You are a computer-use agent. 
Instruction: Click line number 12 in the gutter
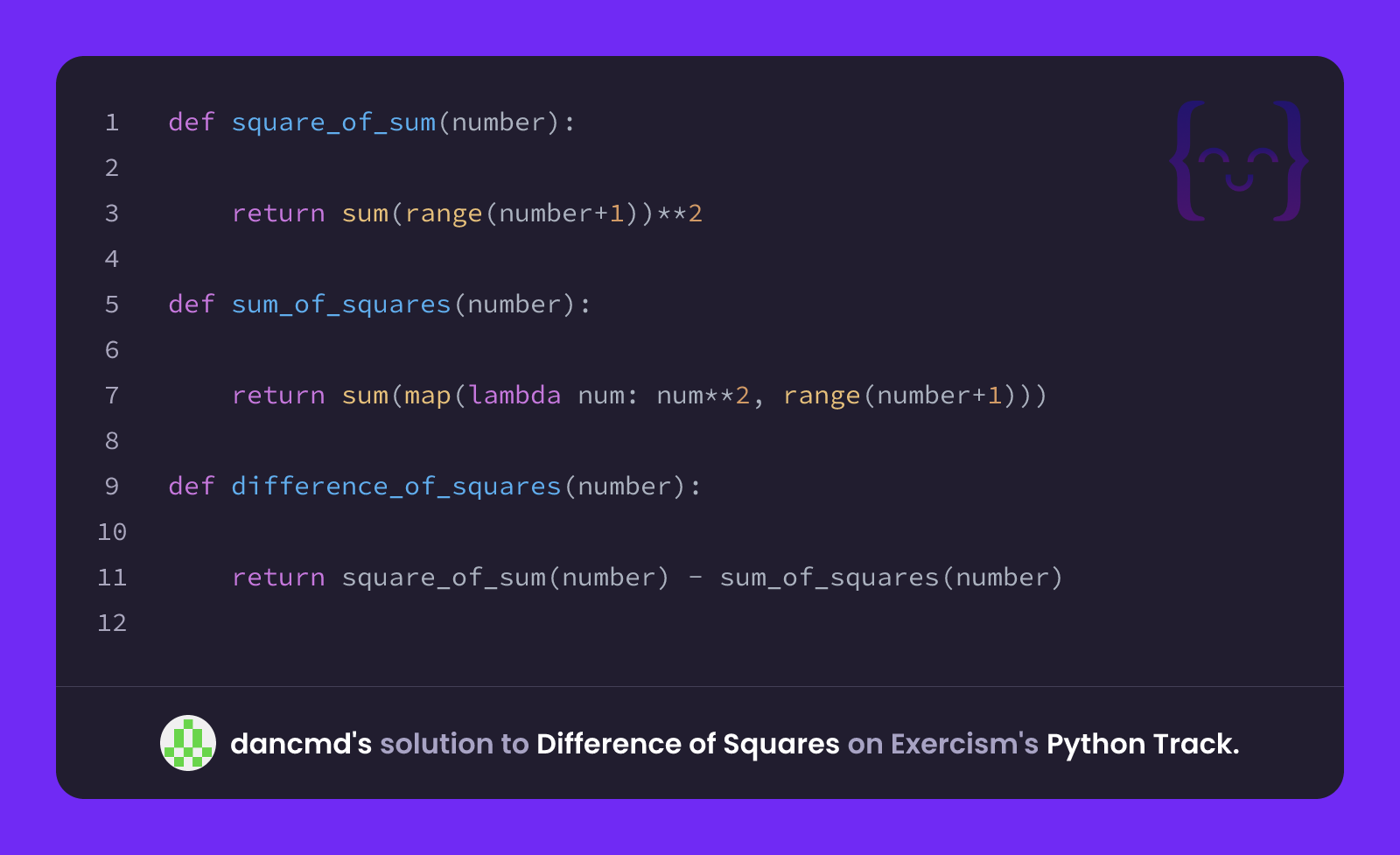point(112,623)
